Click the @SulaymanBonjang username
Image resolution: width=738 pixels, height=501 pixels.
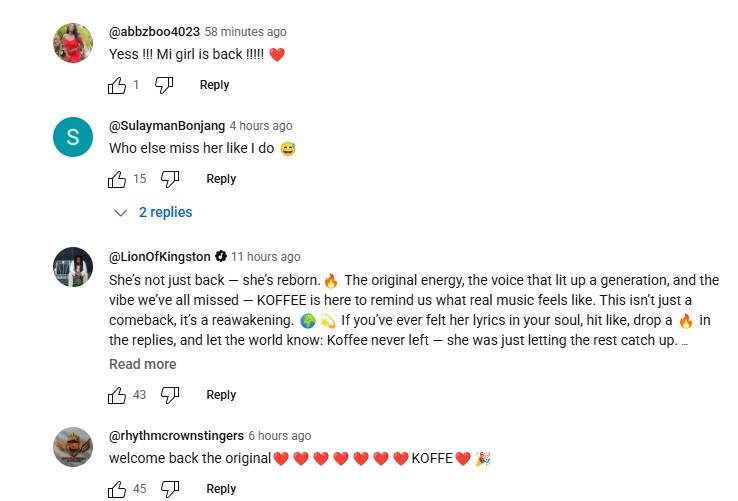[165, 126]
